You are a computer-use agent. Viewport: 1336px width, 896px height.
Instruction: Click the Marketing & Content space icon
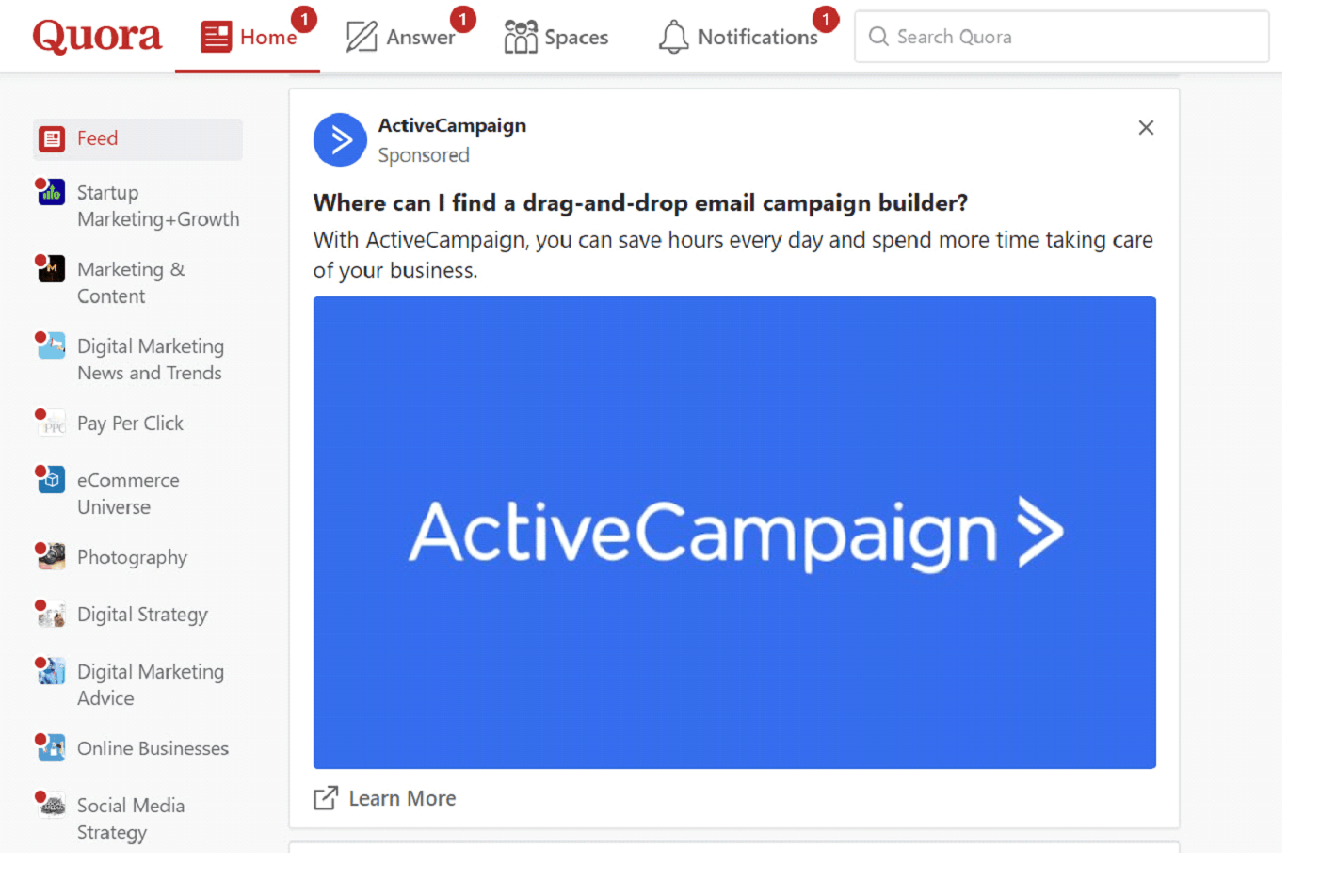pyautogui.click(x=51, y=269)
